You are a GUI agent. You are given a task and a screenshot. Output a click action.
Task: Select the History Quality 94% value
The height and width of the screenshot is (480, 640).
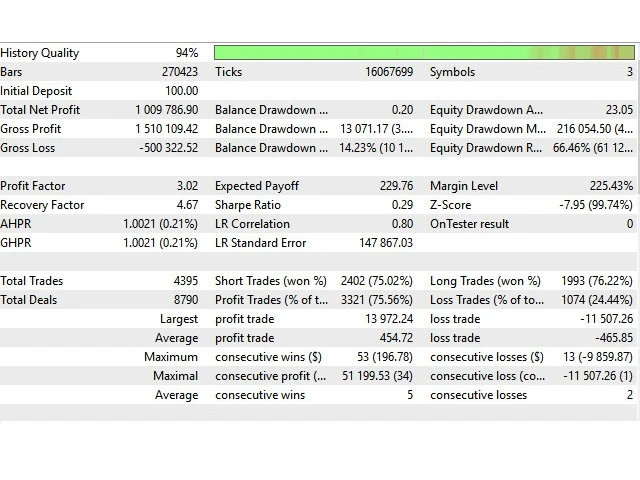pyautogui.click(x=186, y=53)
